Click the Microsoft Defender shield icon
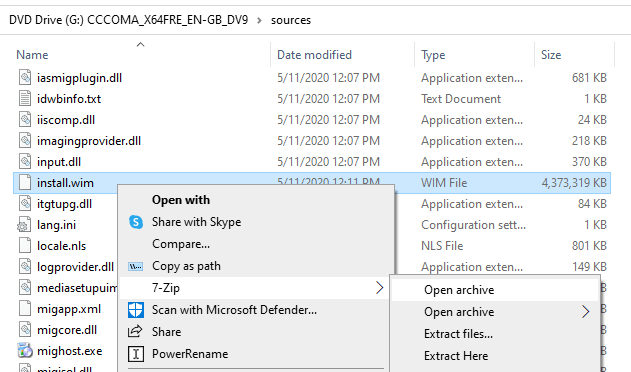The image size is (631, 372). (136, 310)
